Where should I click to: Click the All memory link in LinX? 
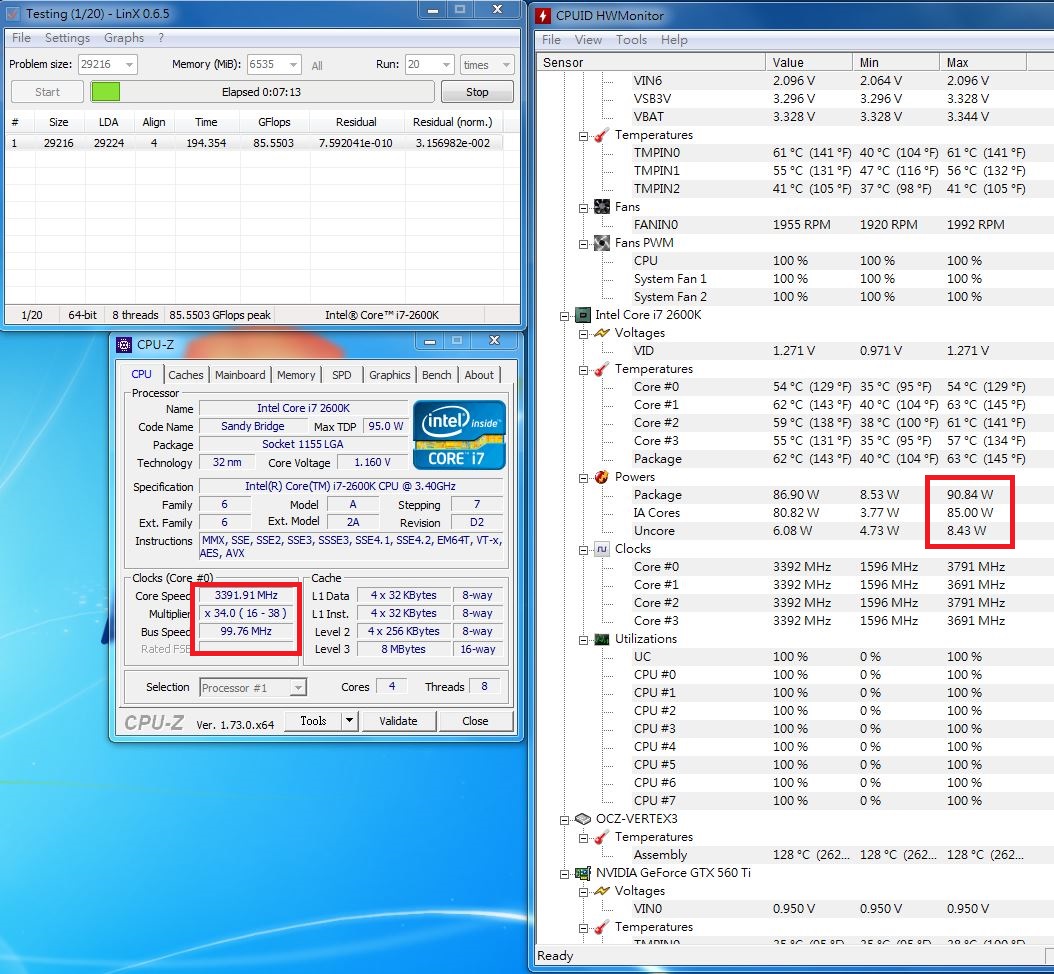tap(317, 65)
